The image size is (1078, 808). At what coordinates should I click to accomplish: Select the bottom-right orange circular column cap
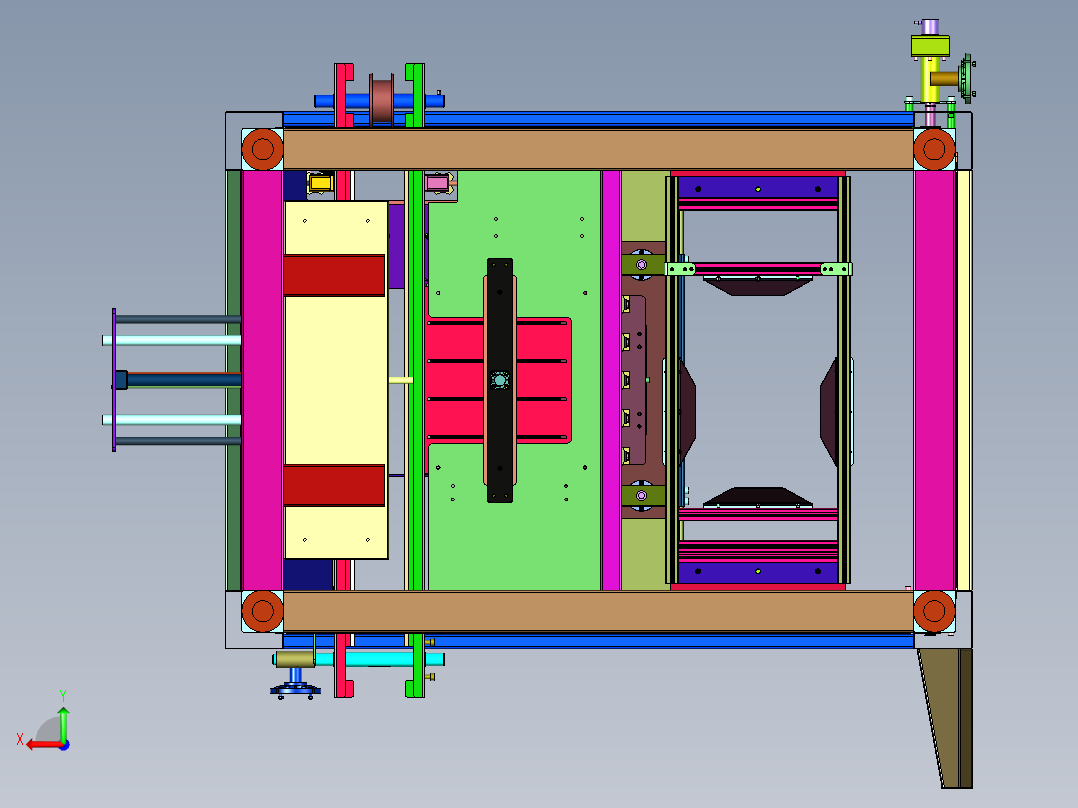[x=934, y=611]
